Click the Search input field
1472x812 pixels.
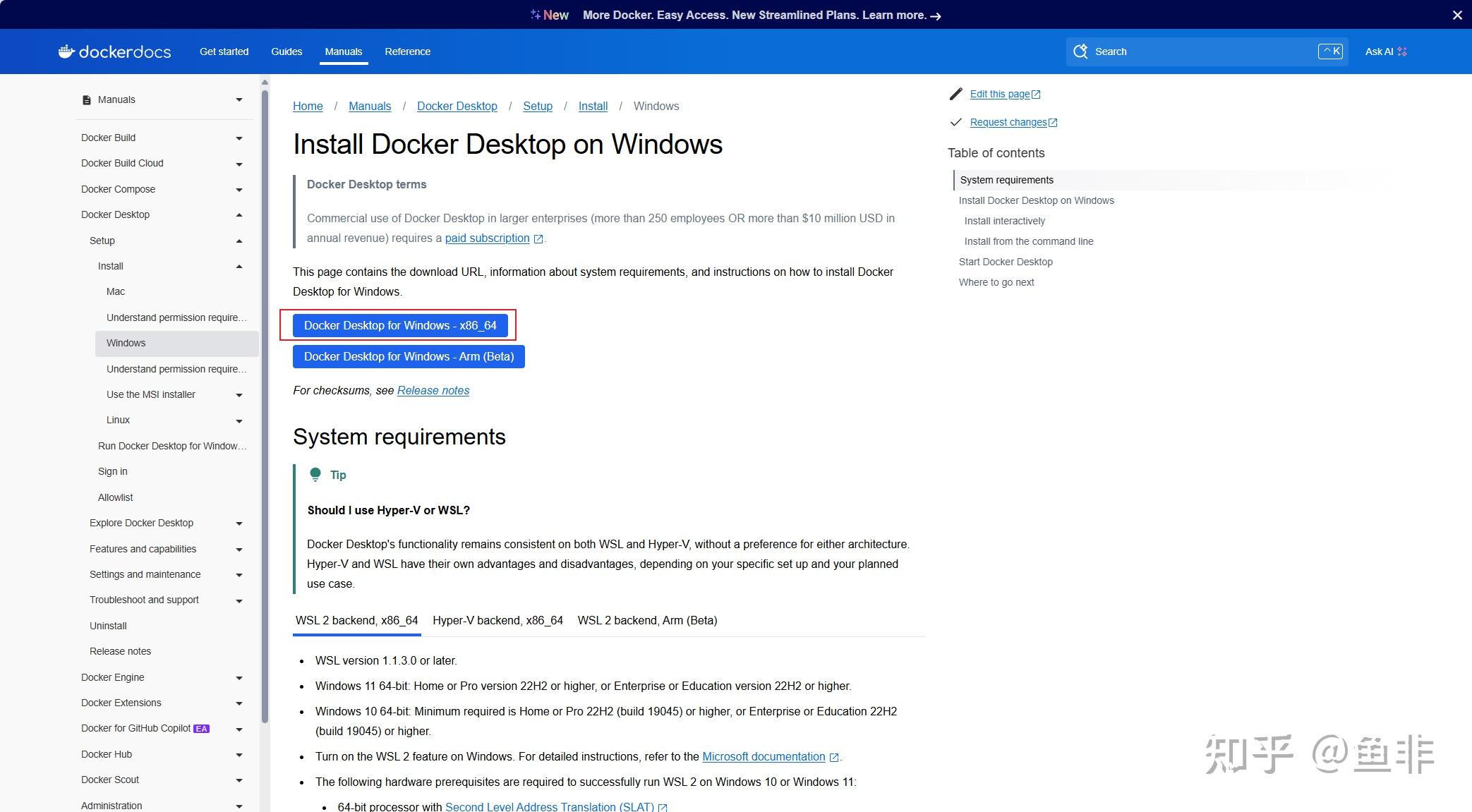[x=1200, y=51]
